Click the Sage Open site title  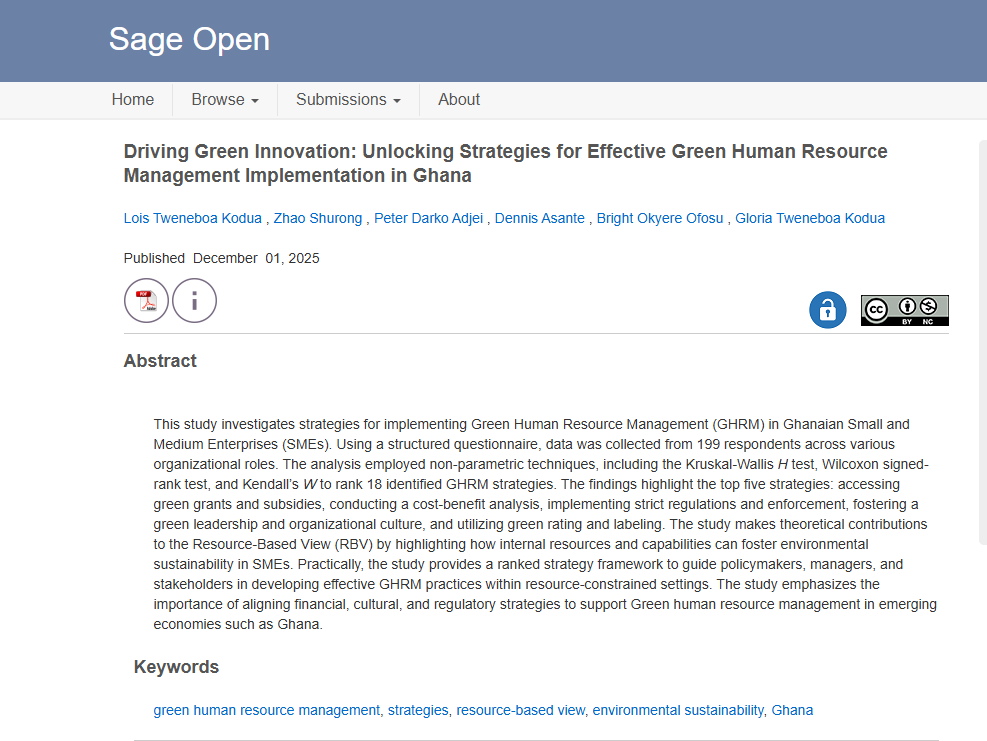coord(189,40)
